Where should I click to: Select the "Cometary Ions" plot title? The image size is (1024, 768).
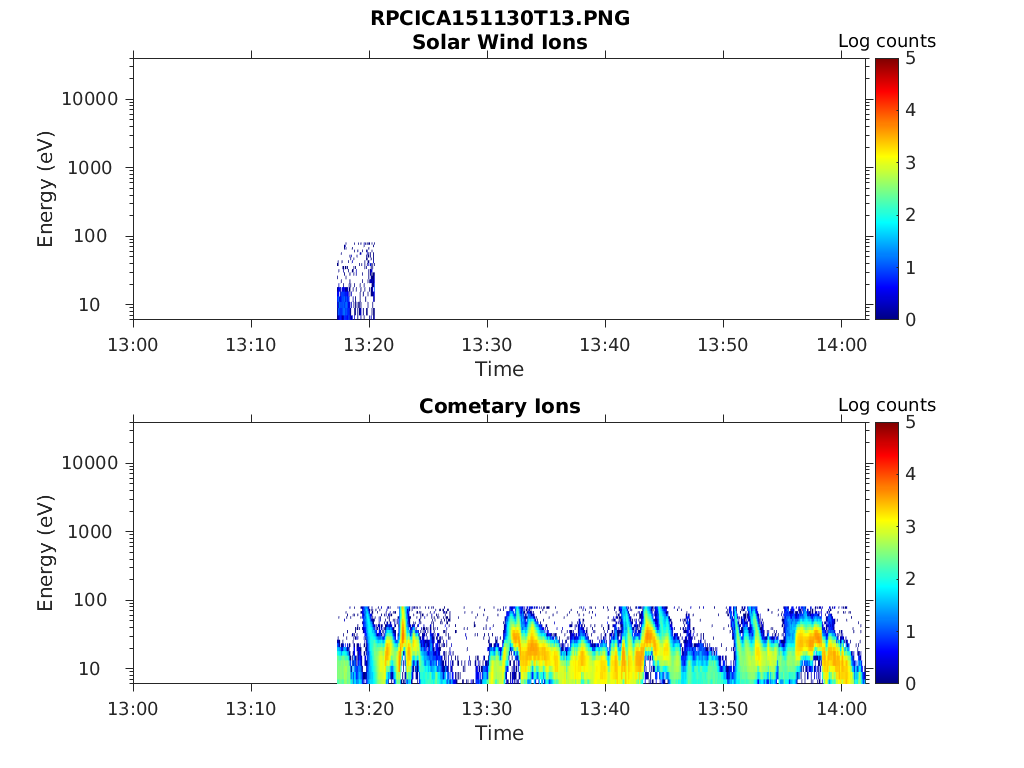(500, 406)
